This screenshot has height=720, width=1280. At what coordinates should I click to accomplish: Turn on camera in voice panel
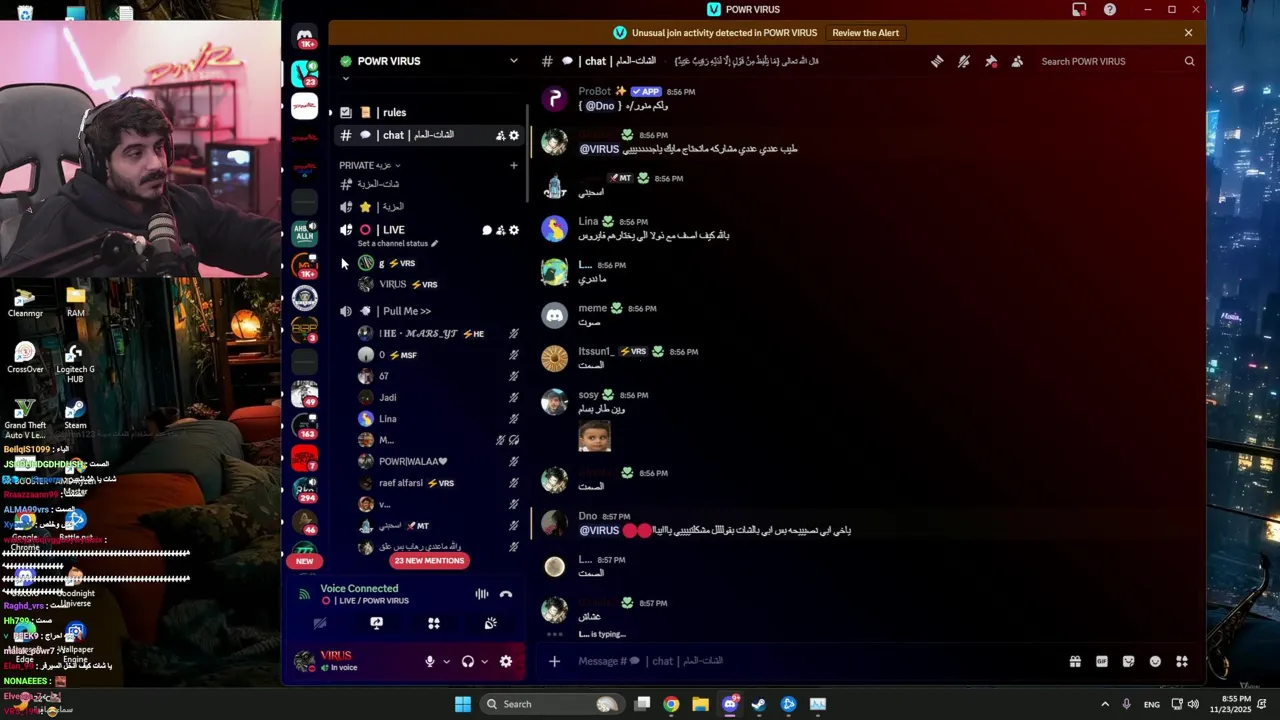point(320,623)
